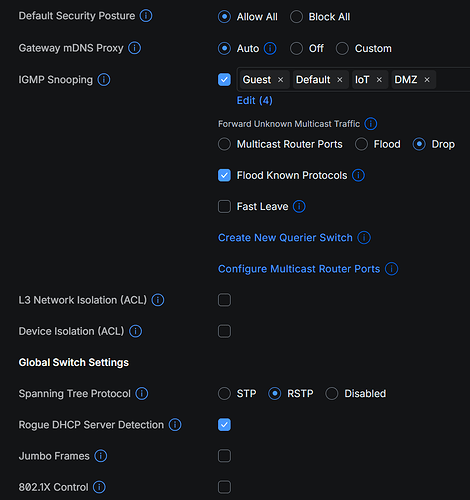Show Jumbo Frames info icon
The image size is (470, 500).
tap(101, 456)
